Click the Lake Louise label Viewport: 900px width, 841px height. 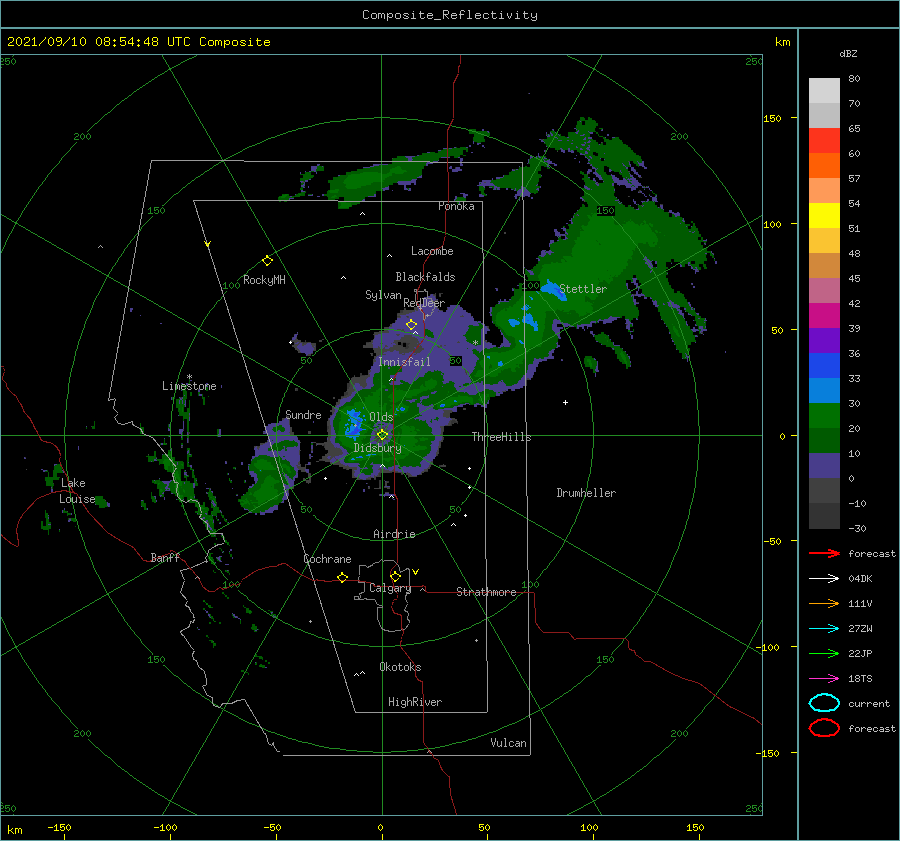(77, 491)
